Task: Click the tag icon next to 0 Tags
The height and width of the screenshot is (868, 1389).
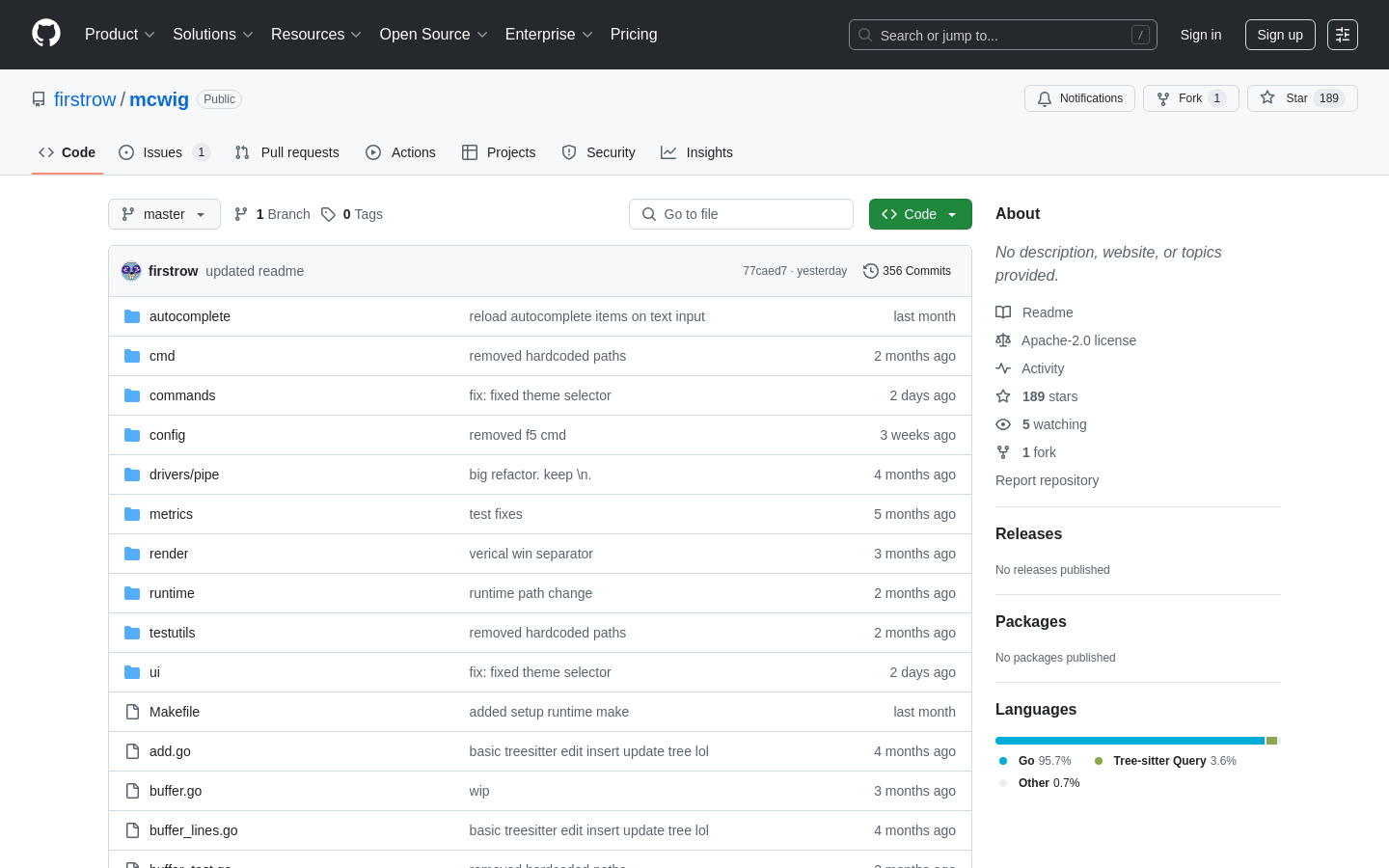Action: coord(328,214)
